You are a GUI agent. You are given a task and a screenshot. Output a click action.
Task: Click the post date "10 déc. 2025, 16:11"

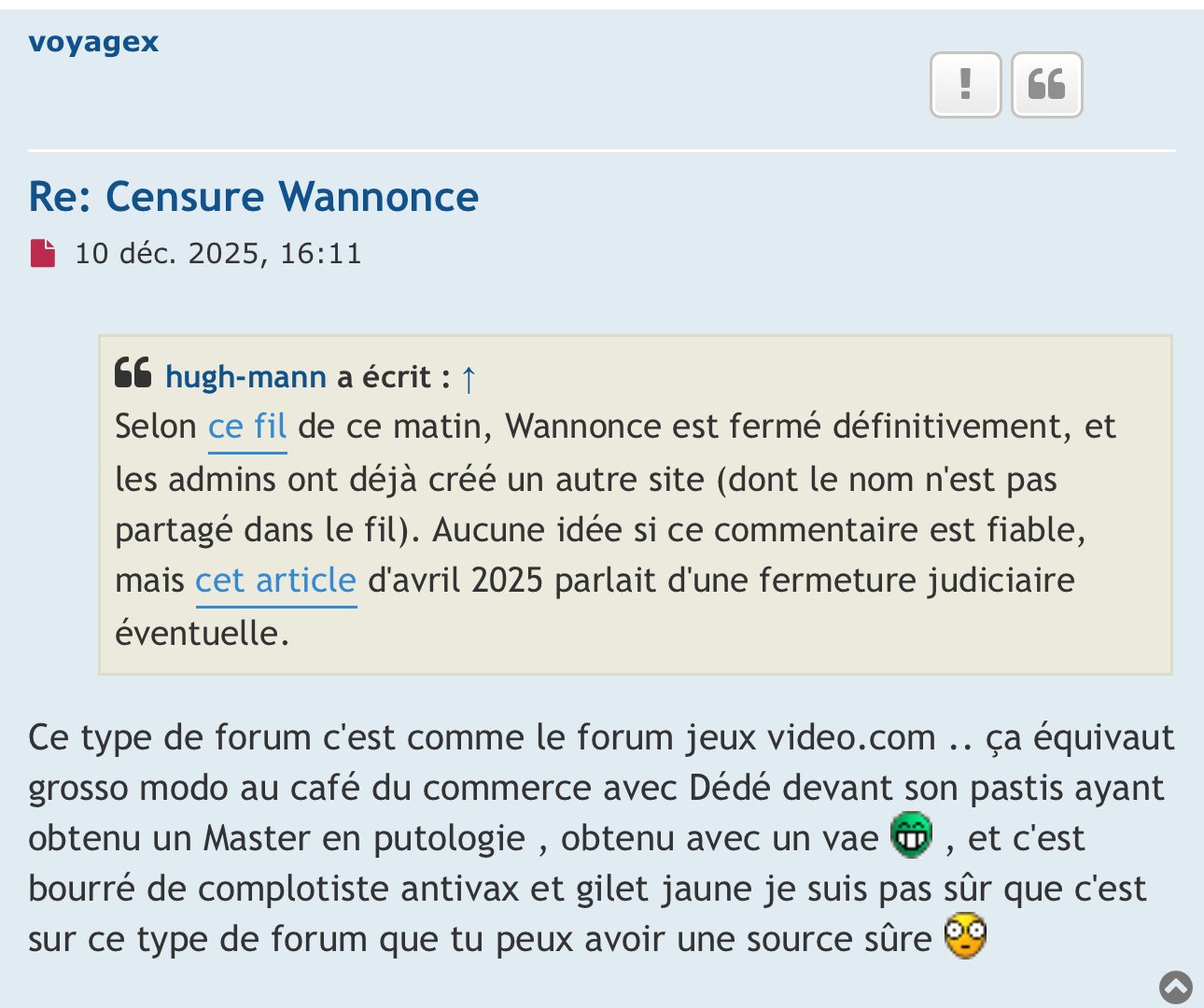[217, 253]
